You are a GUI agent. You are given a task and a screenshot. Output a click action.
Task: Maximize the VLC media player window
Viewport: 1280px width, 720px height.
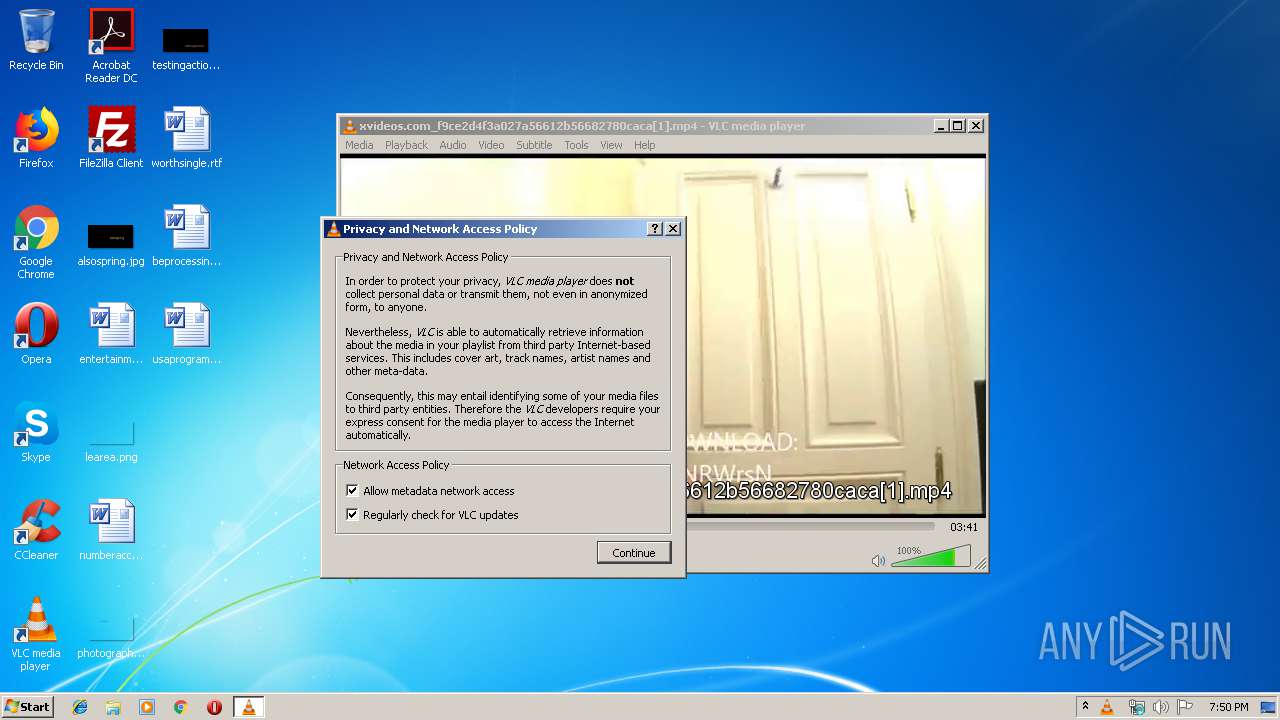pyautogui.click(x=958, y=126)
